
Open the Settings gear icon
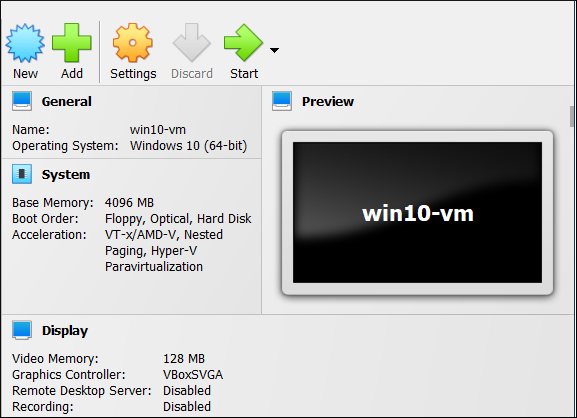pyautogui.click(x=132, y=43)
